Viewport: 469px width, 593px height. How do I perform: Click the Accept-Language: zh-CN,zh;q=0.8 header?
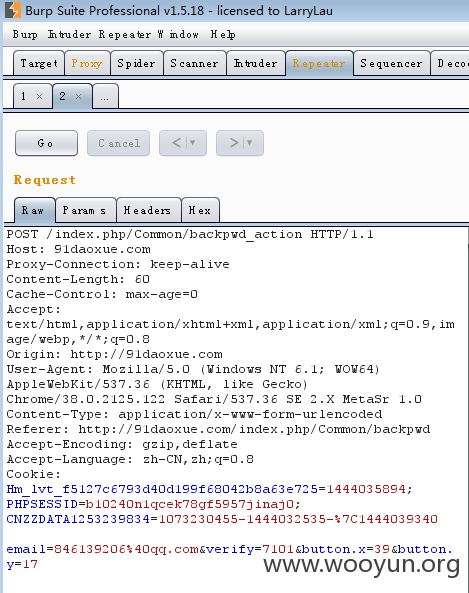[x=130, y=459]
